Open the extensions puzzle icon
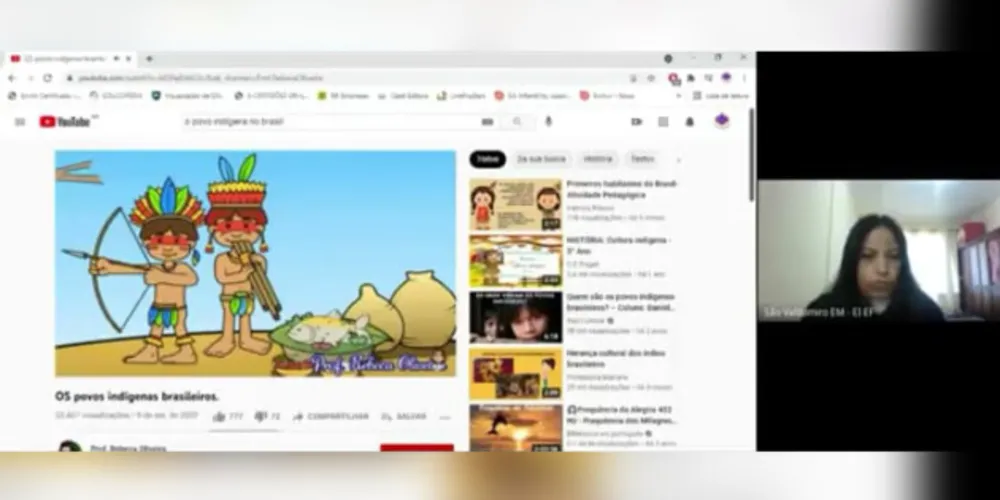The width and height of the screenshot is (1000, 500). pos(691,78)
